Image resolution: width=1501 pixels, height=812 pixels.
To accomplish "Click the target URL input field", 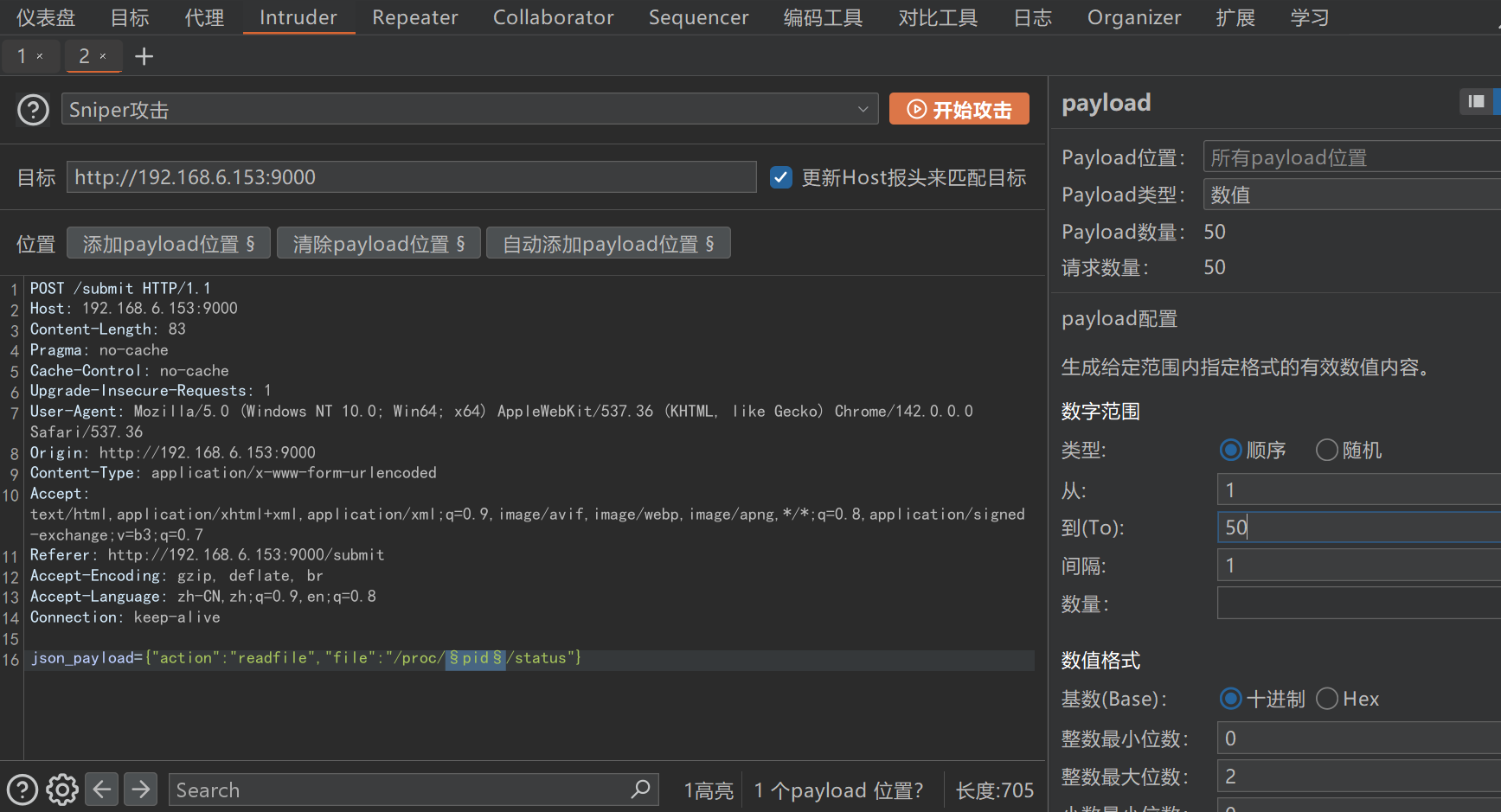I will (x=411, y=177).
